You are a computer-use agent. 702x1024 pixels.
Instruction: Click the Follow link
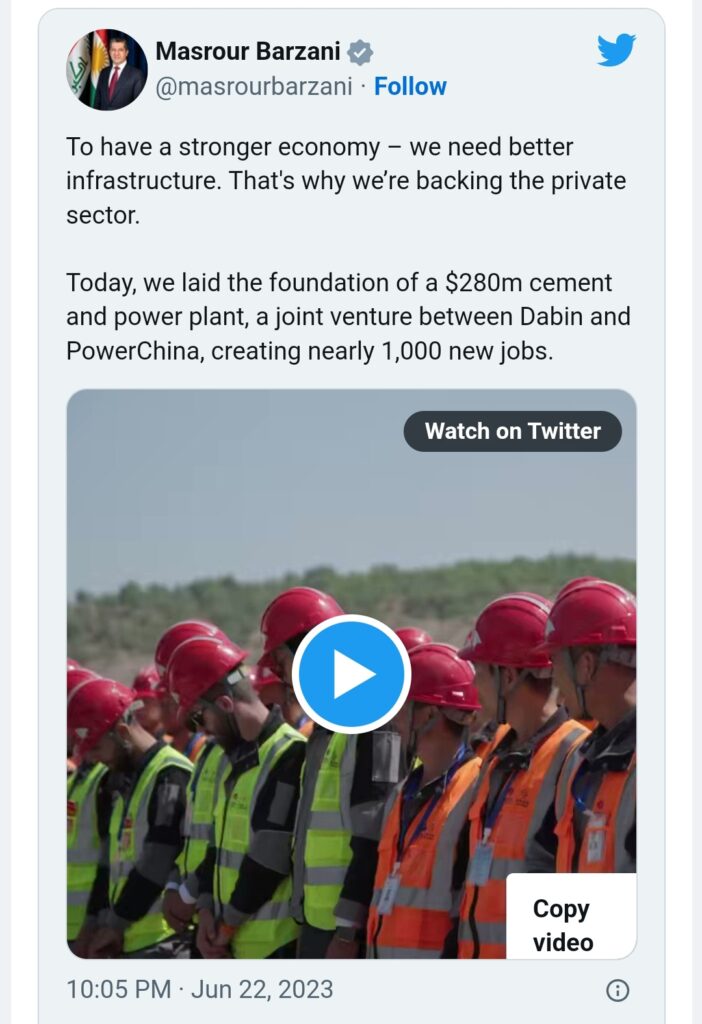410,87
